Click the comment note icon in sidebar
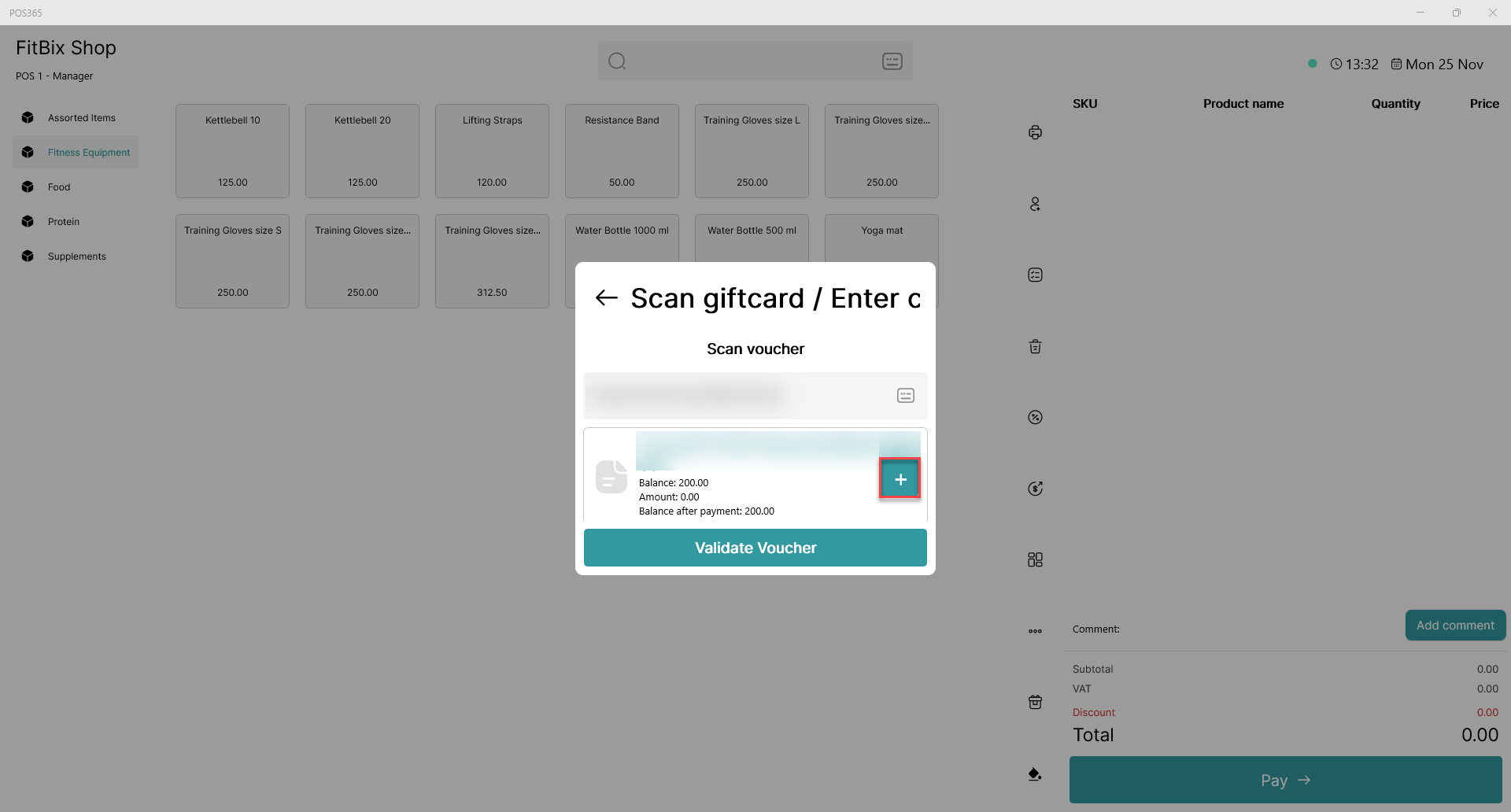Viewport: 1511px width, 812px height. point(1035,275)
